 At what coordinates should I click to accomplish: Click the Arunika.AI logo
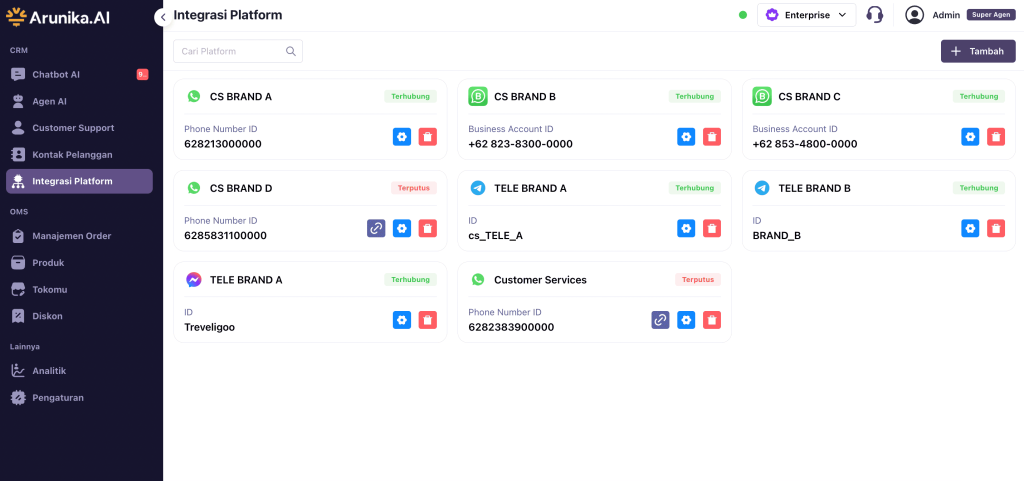pos(57,17)
